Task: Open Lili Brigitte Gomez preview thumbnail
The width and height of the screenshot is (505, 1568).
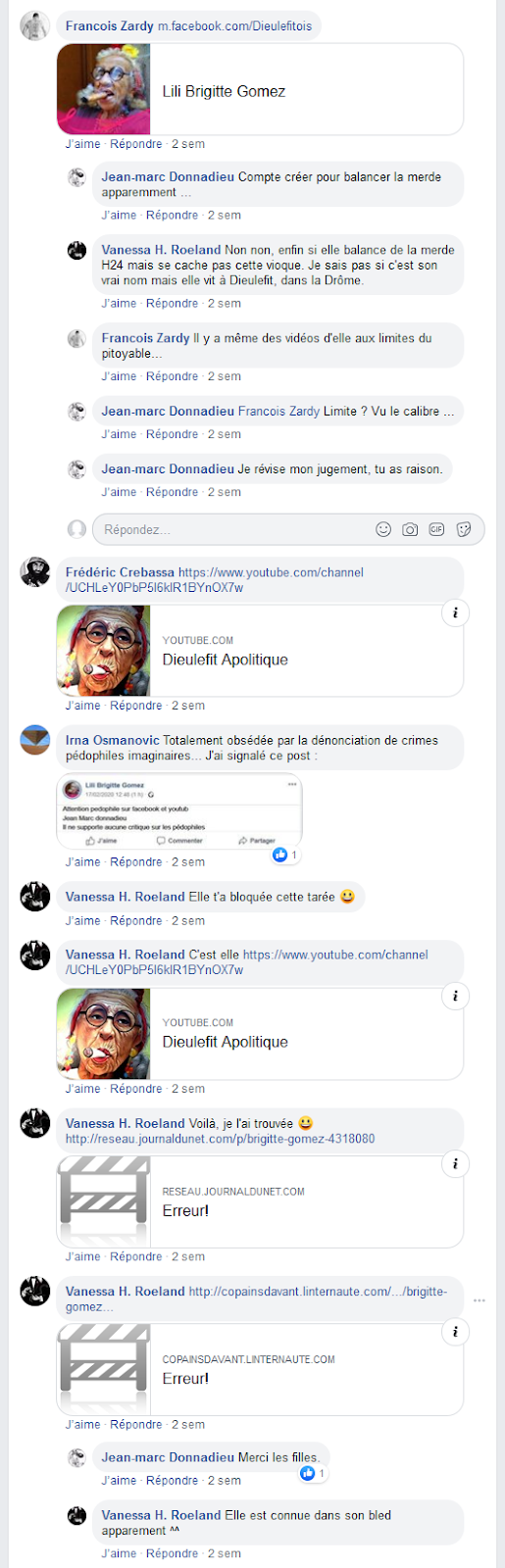Action: [x=104, y=89]
